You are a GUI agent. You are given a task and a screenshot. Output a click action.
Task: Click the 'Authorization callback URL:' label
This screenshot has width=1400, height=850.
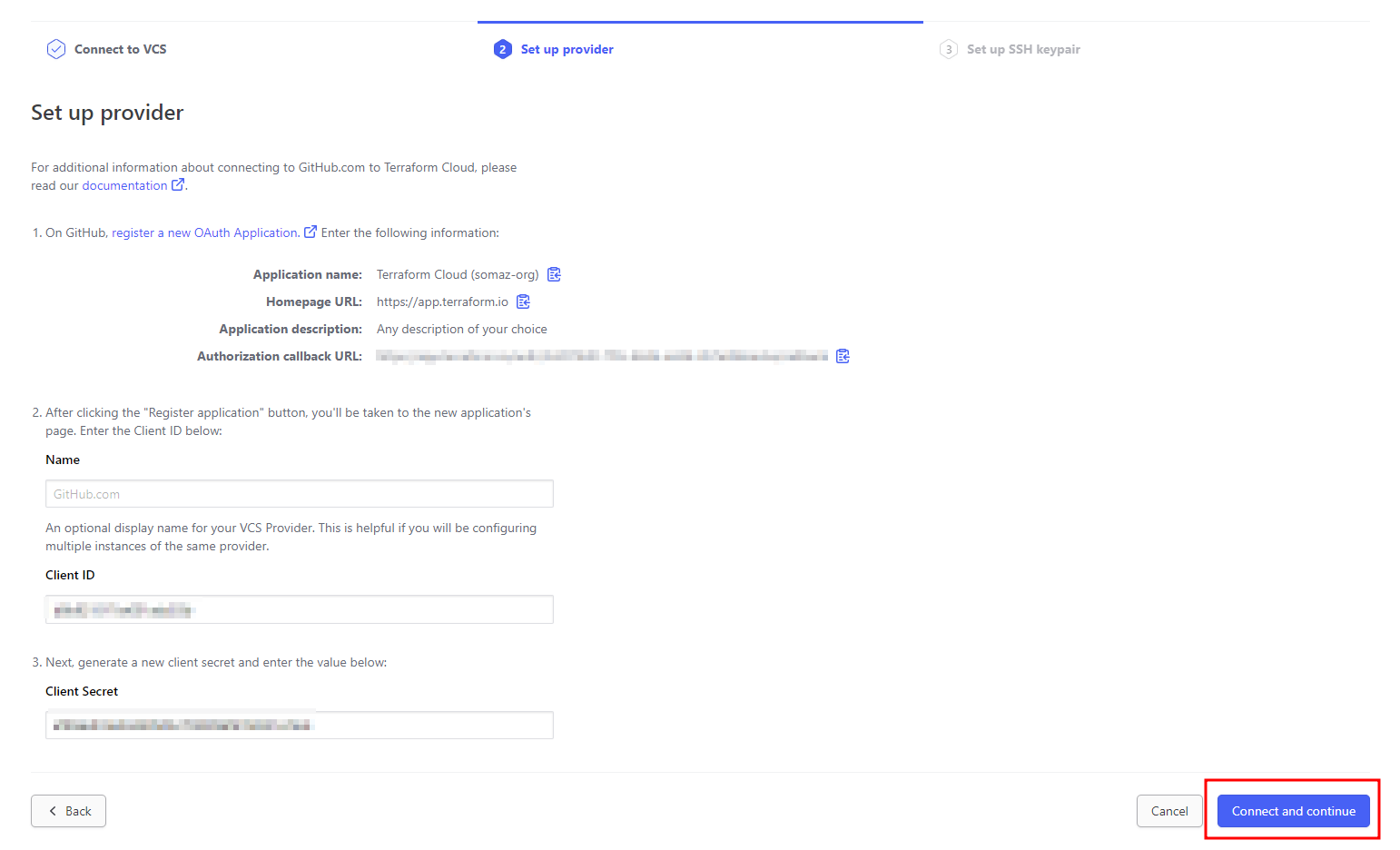[280, 356]
